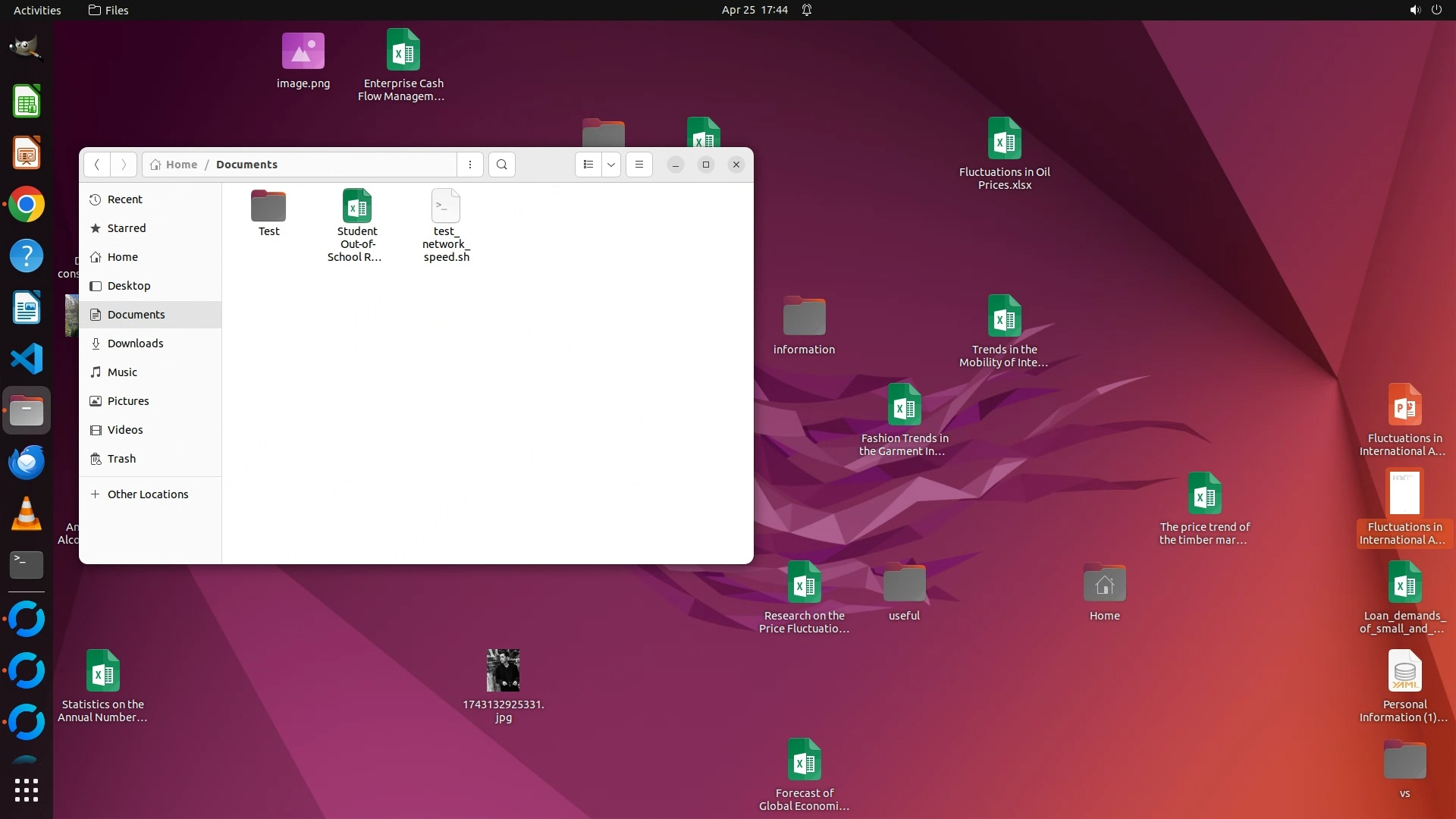Image resolution: width=1456 pixels, height=819 pixels.
Task: Select test_network_speed.sh script file
Action: point(446,207)
